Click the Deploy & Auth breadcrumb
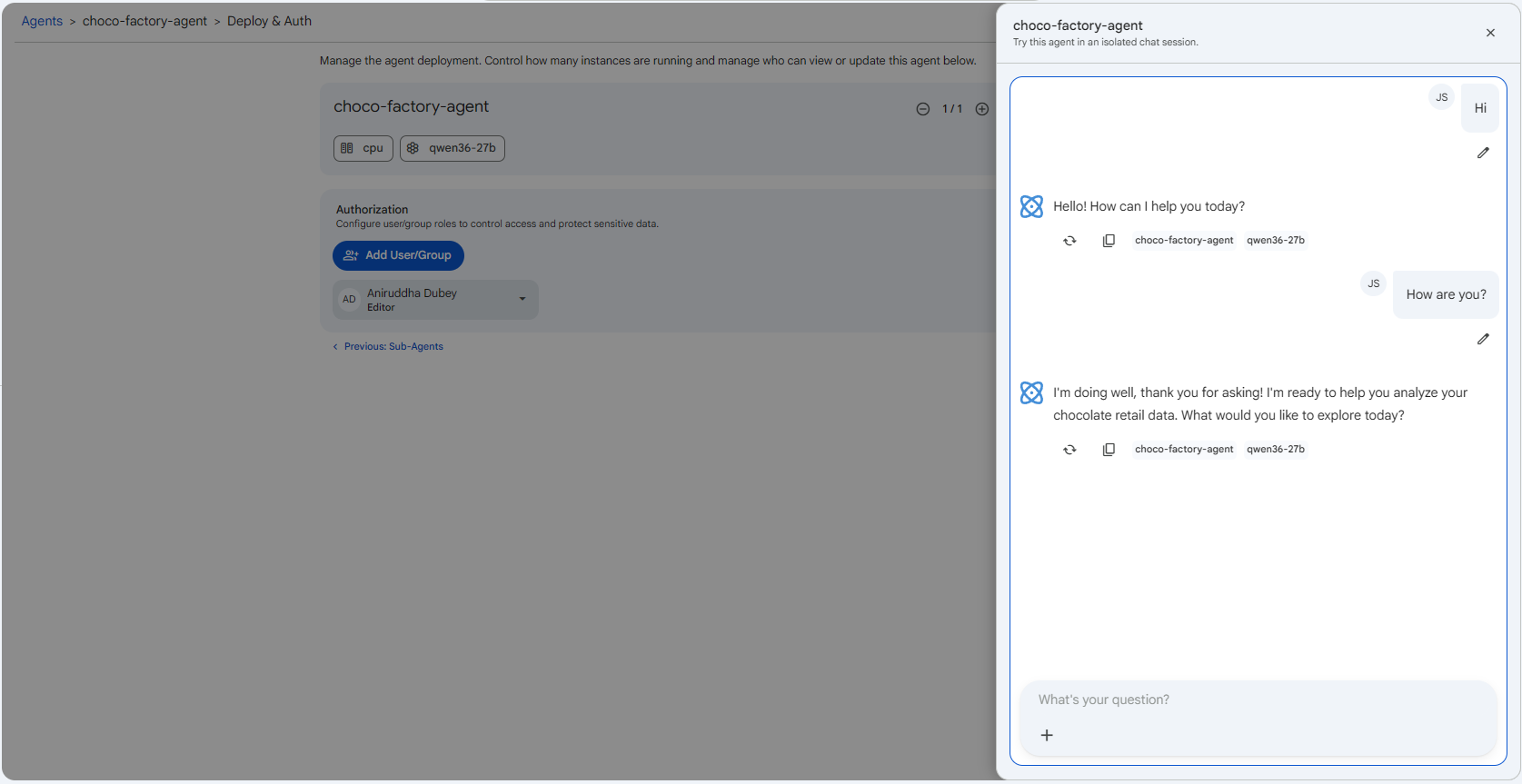1522x784 pixels. coord(269,21)
